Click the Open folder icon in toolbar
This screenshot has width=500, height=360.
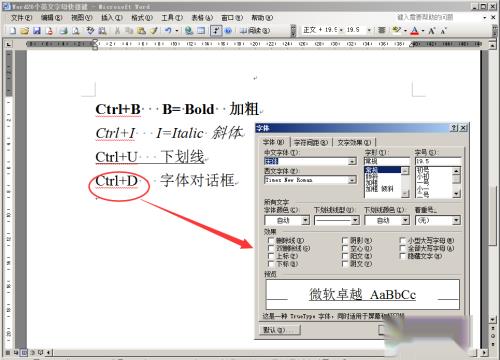(x=24, y=31)
